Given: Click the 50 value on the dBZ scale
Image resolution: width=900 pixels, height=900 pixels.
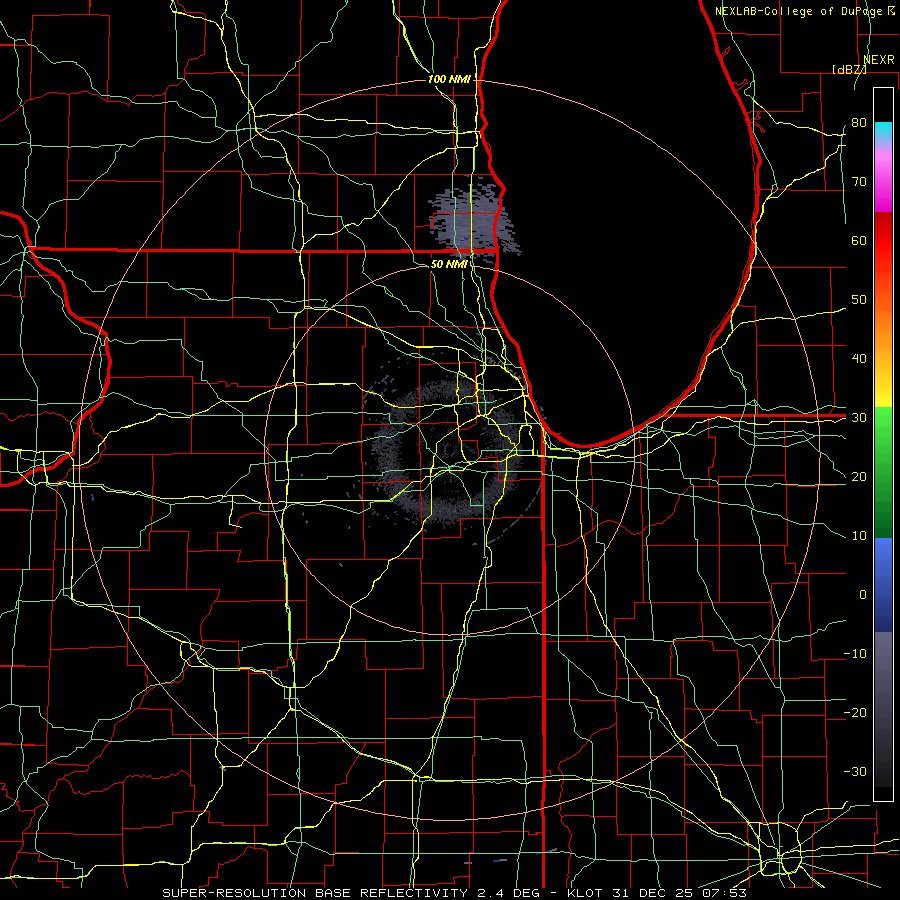Looking at the screenshot, I should [x=859, y=300].
